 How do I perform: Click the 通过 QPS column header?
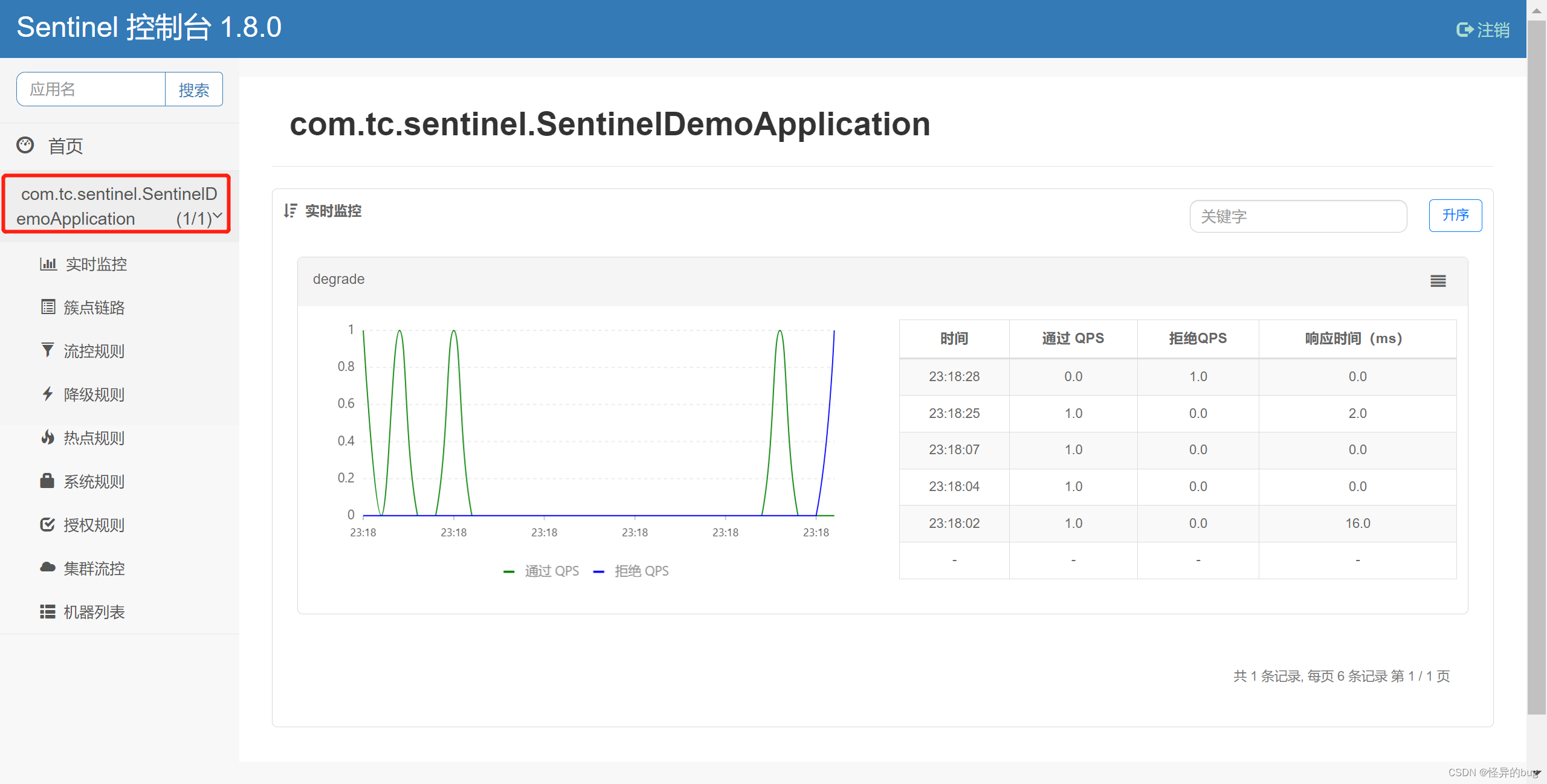click(x=1073, y=338)
